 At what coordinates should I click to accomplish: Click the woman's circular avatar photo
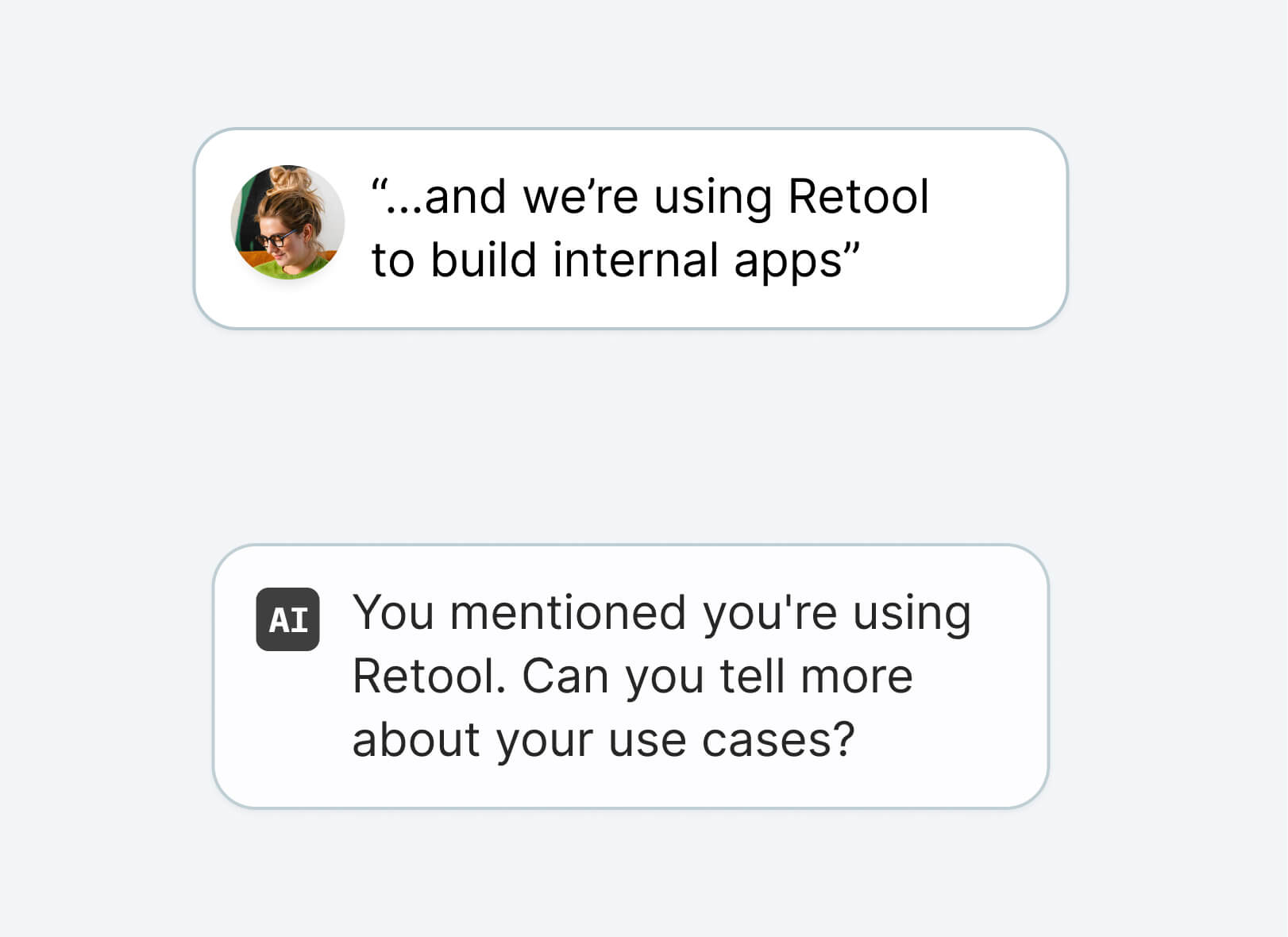(x=287, y=222)
